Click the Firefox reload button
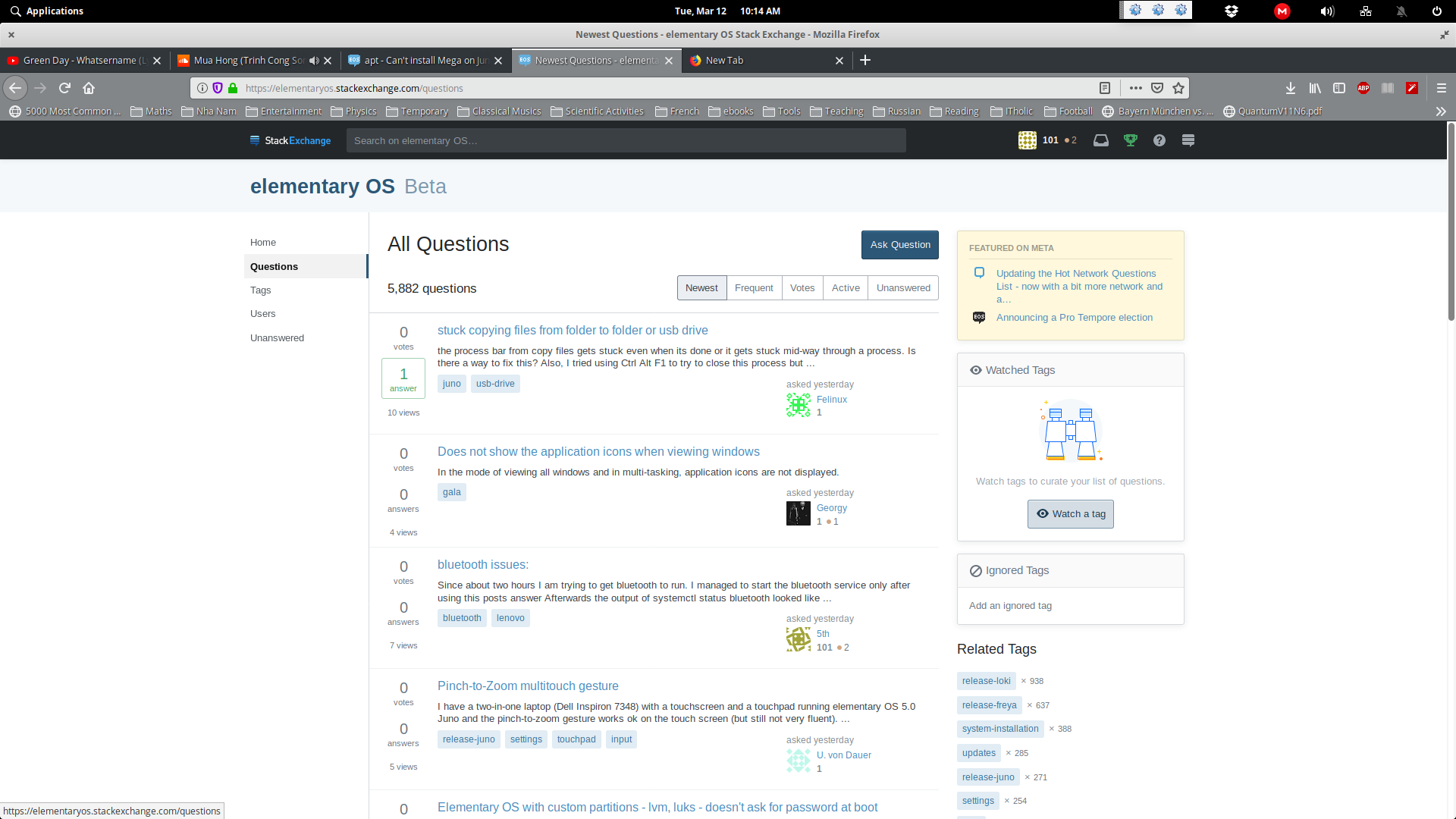 [x=64, y=88]
